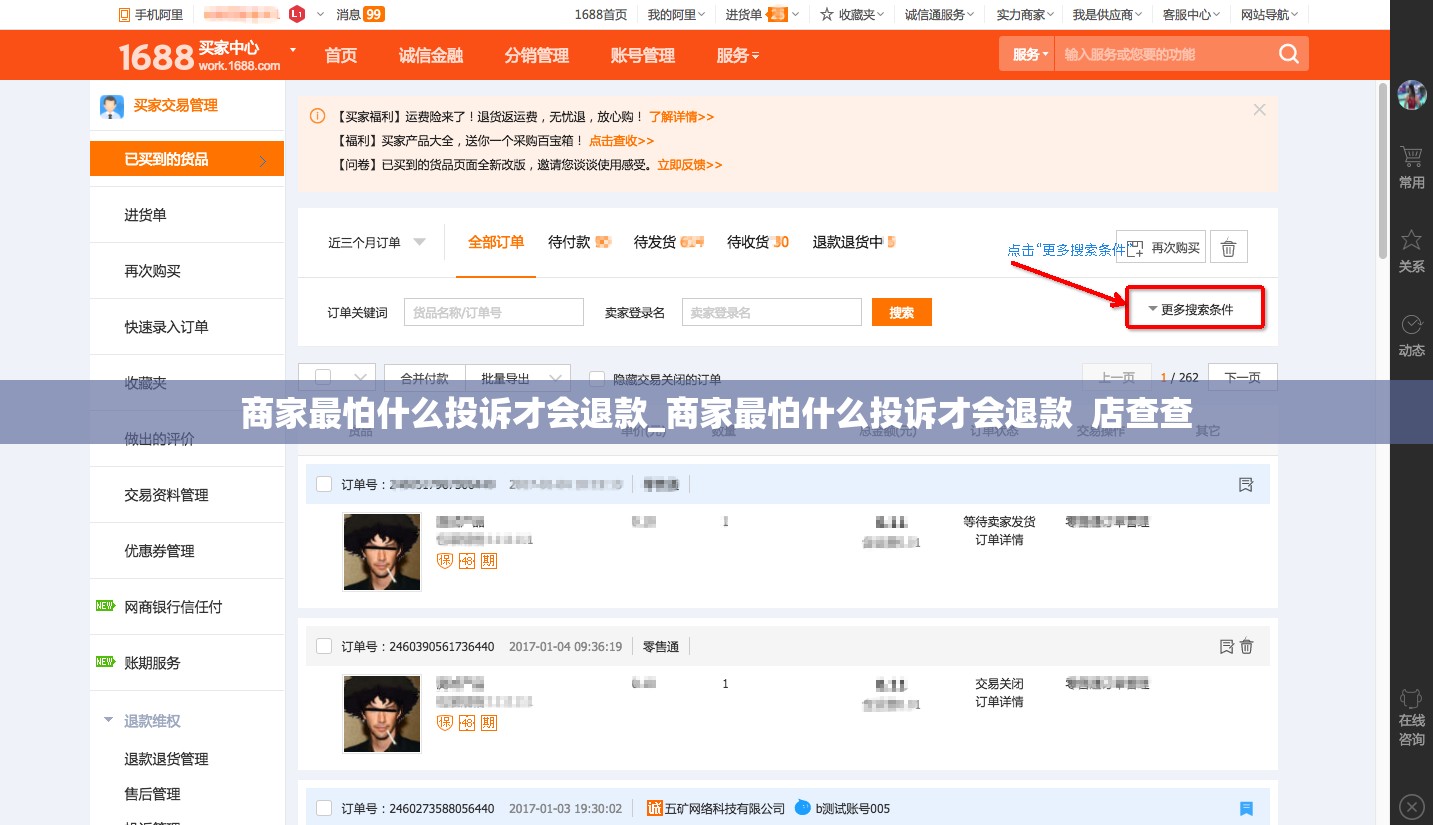Dismiss the notice banner with X
1433x825 pixels.
tap(1260, 110)
